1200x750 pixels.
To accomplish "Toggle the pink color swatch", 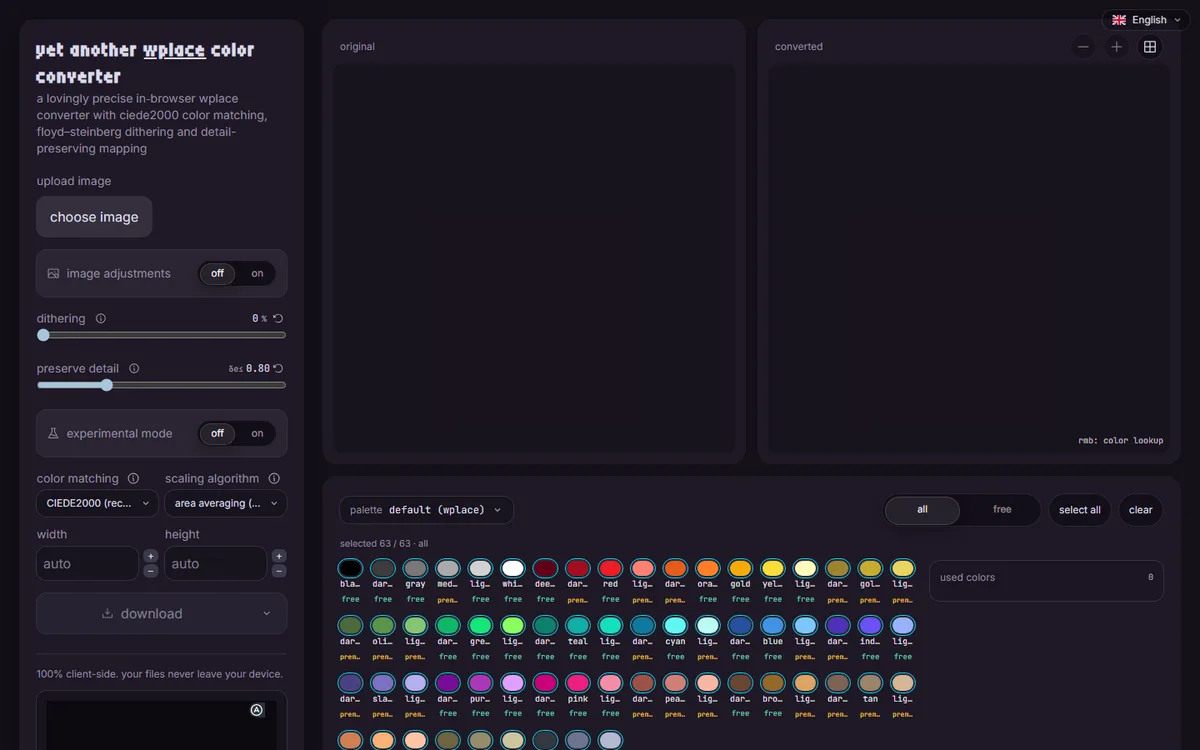I will pyautogui.click(x=578, y=682).
